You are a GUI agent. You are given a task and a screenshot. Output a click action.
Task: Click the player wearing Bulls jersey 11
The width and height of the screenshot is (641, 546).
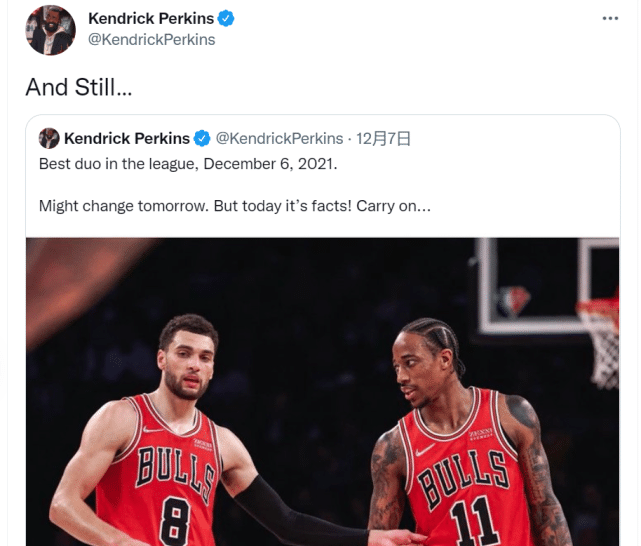[x=470, y=433]
